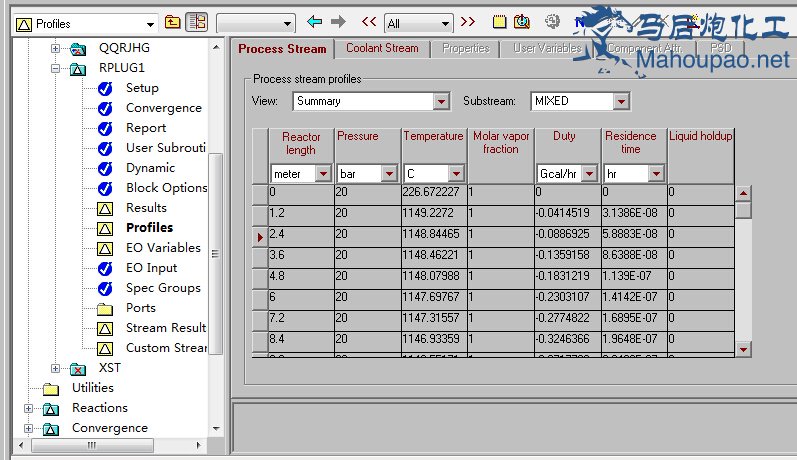This screenshot has height=460, width=797.
Task: Click the row selector for length 2.4
Action: point(260,237)
